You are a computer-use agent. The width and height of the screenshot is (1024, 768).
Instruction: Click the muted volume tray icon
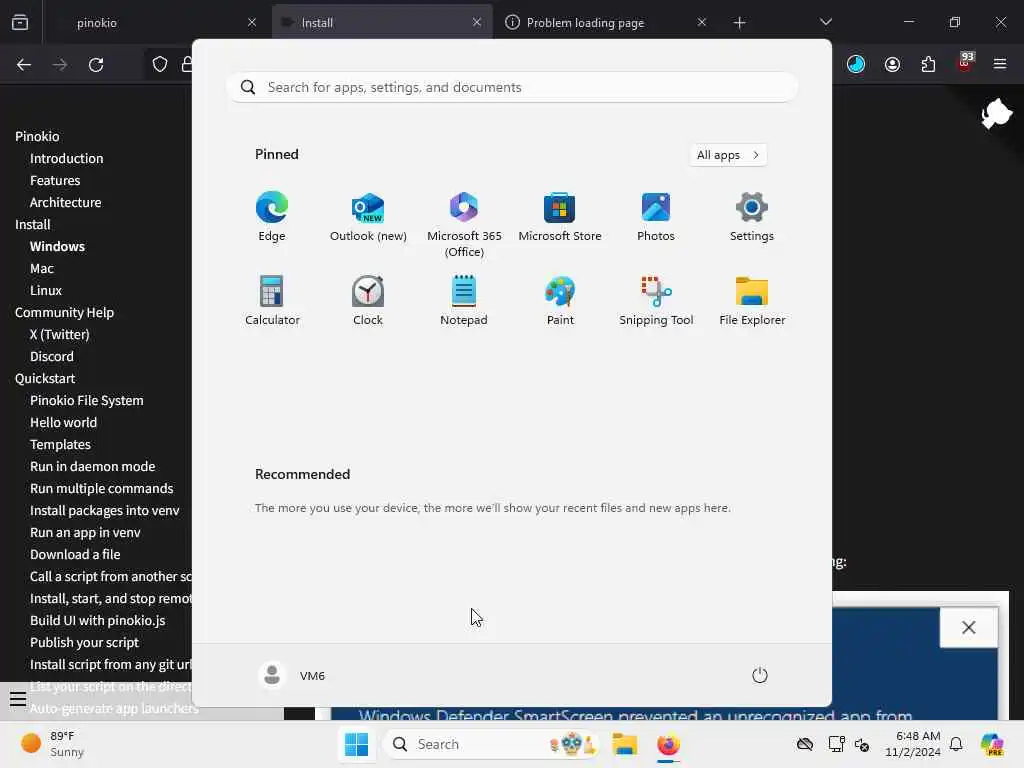[862, 744]
